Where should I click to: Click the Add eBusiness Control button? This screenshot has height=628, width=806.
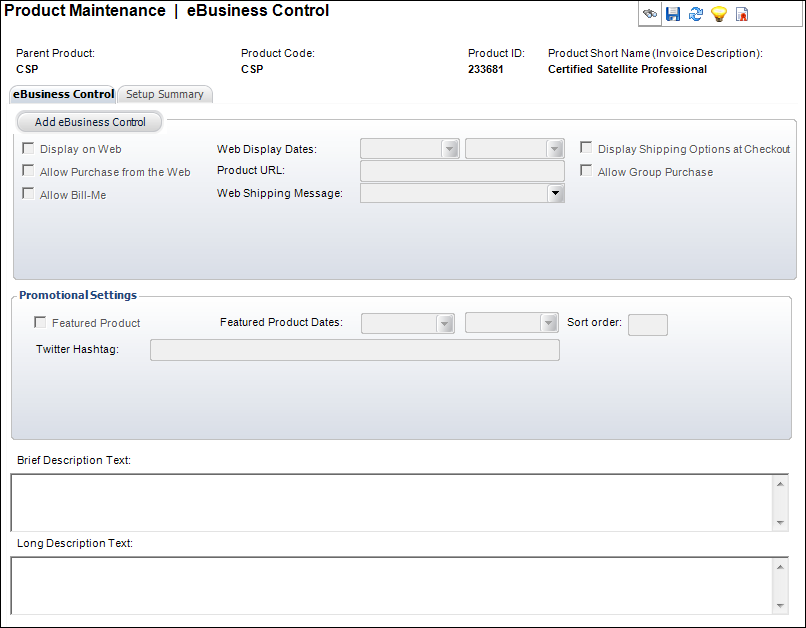pyautogui.click(x=90, y=122)
